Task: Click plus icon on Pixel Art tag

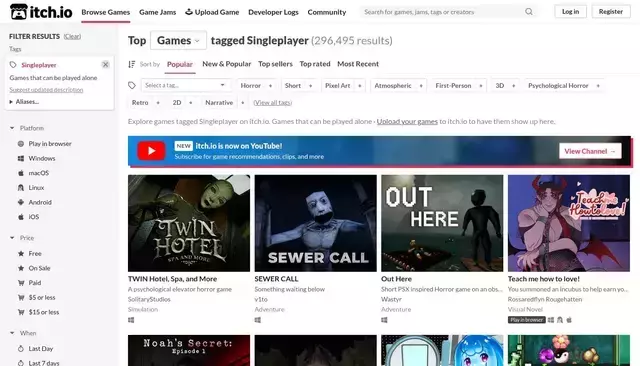Action: coord(360,86)
